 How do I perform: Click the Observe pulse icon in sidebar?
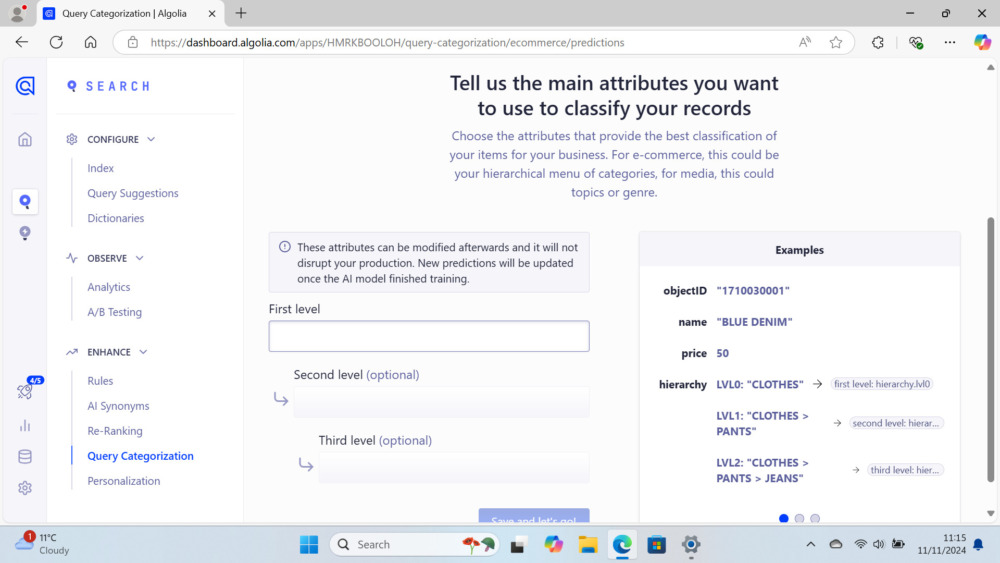[x=71, y=258]
